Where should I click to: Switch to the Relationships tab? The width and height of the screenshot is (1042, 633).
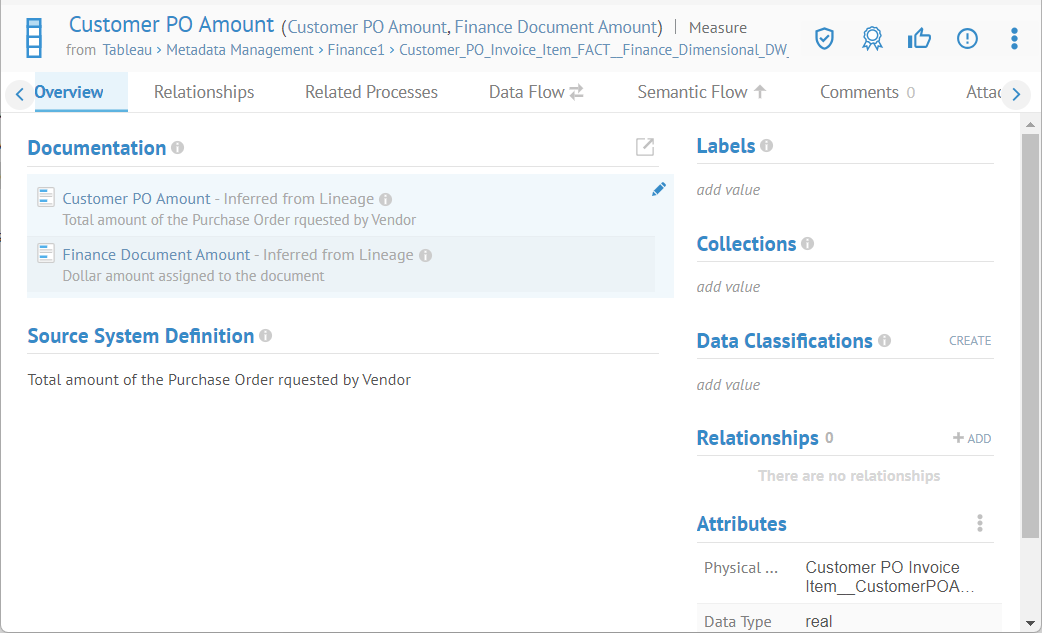tap(204, 92)
